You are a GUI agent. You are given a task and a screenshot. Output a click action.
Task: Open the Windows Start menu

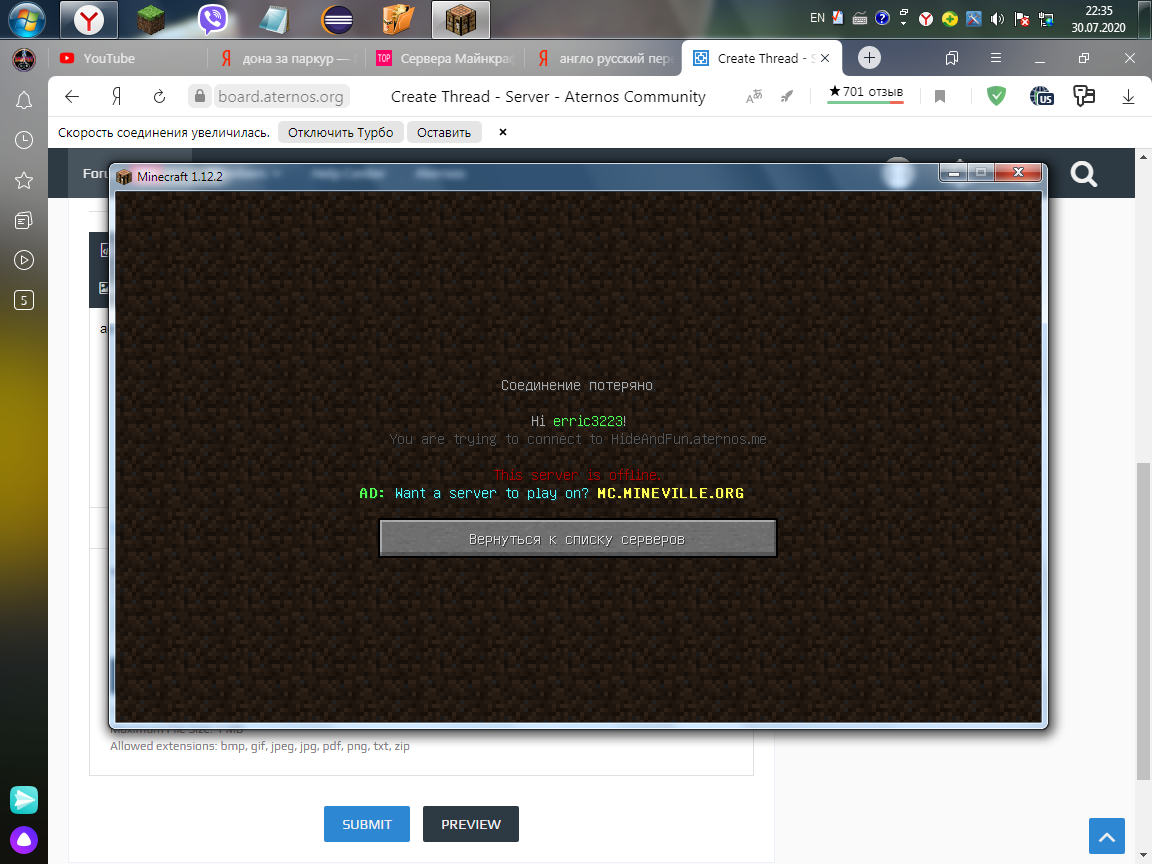tap(26, 19)
